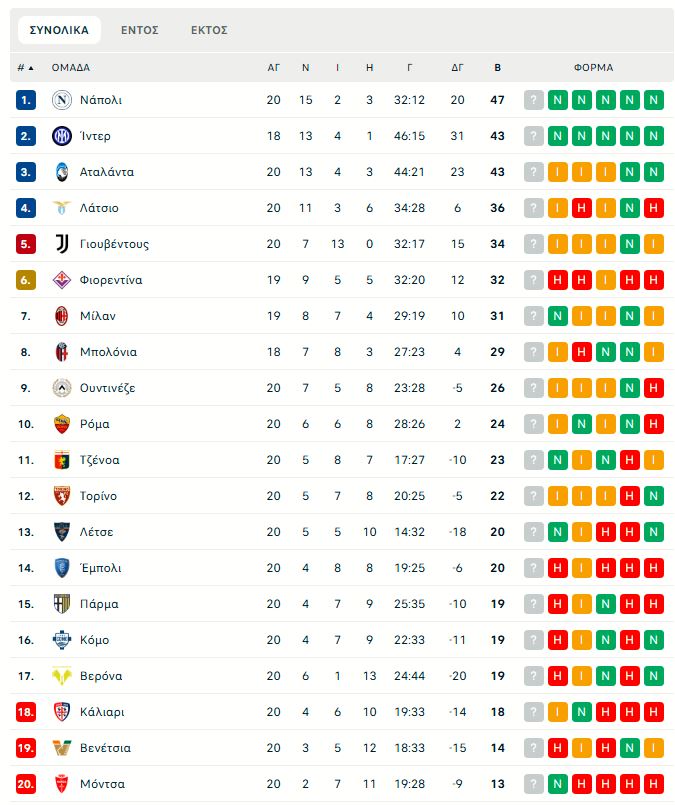The height and width of the screenshot is (805, 675).
Task: Open the Μπολόνια team link
Action: tap(108, 352)
